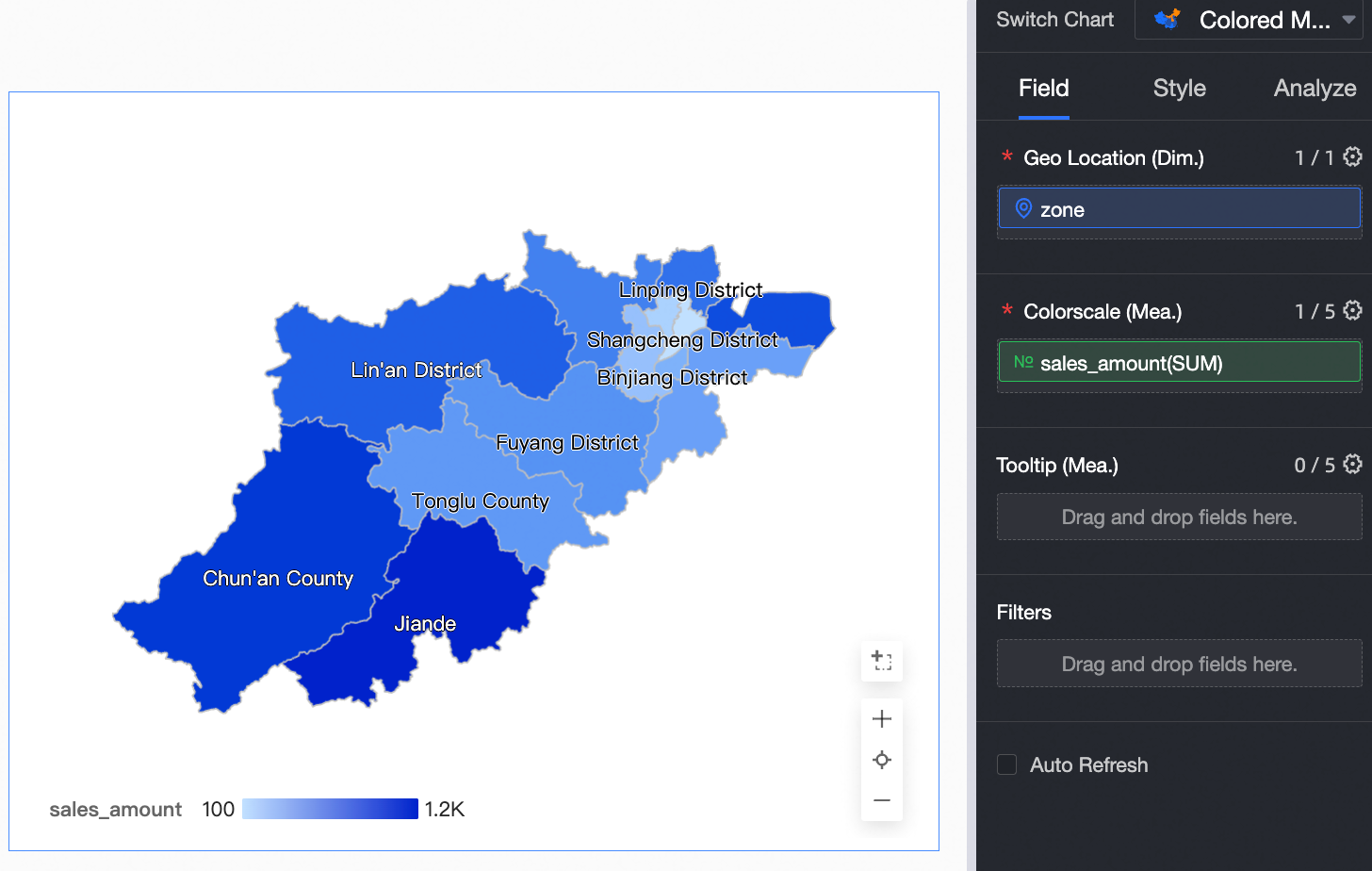1372x871 pixels.
Task: Click the Filters section heading
Action: point(1023,613)
